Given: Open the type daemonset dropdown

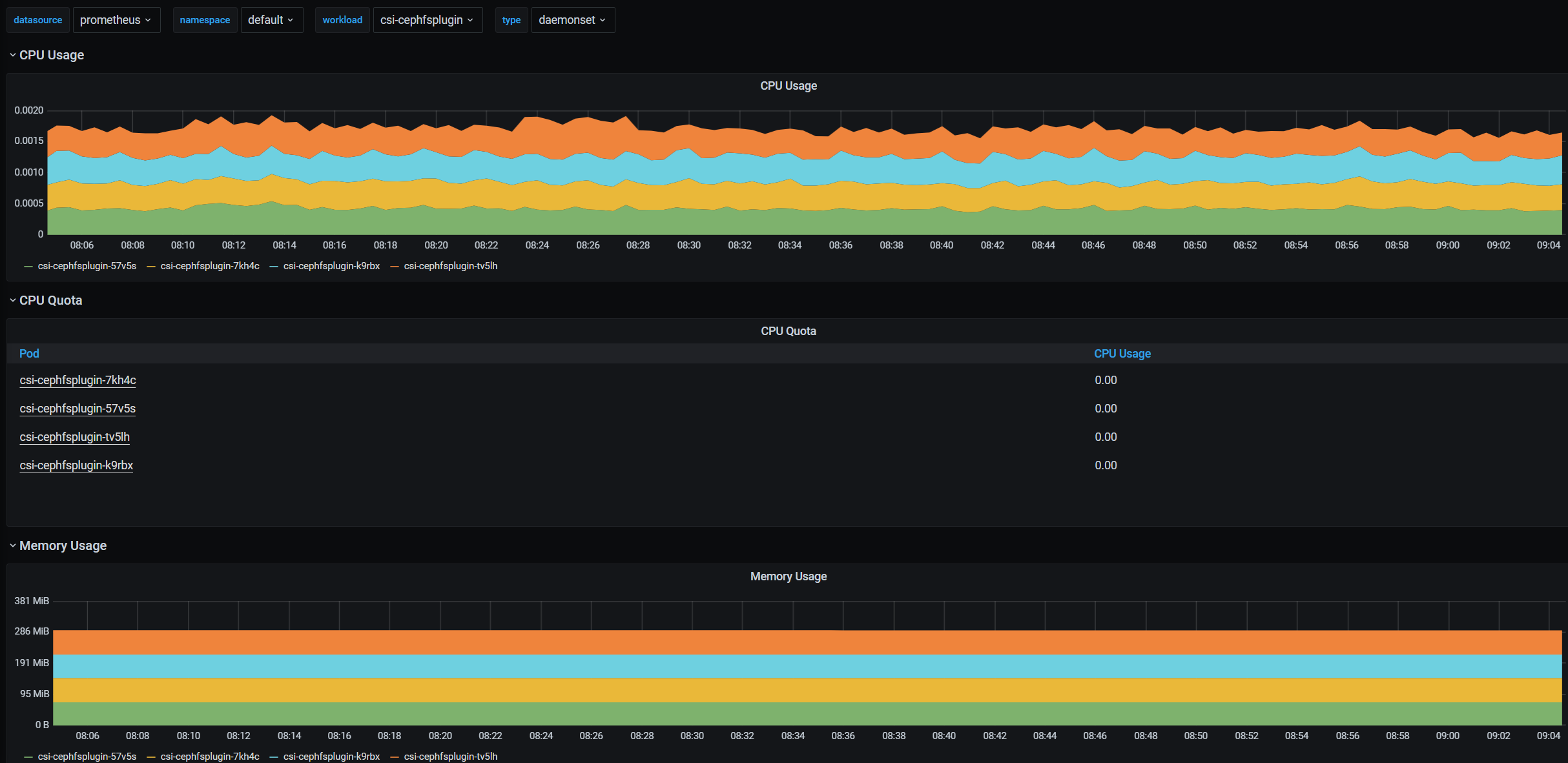Looking at the screenshot, I should pyautogui.click(x=572, y=20).
